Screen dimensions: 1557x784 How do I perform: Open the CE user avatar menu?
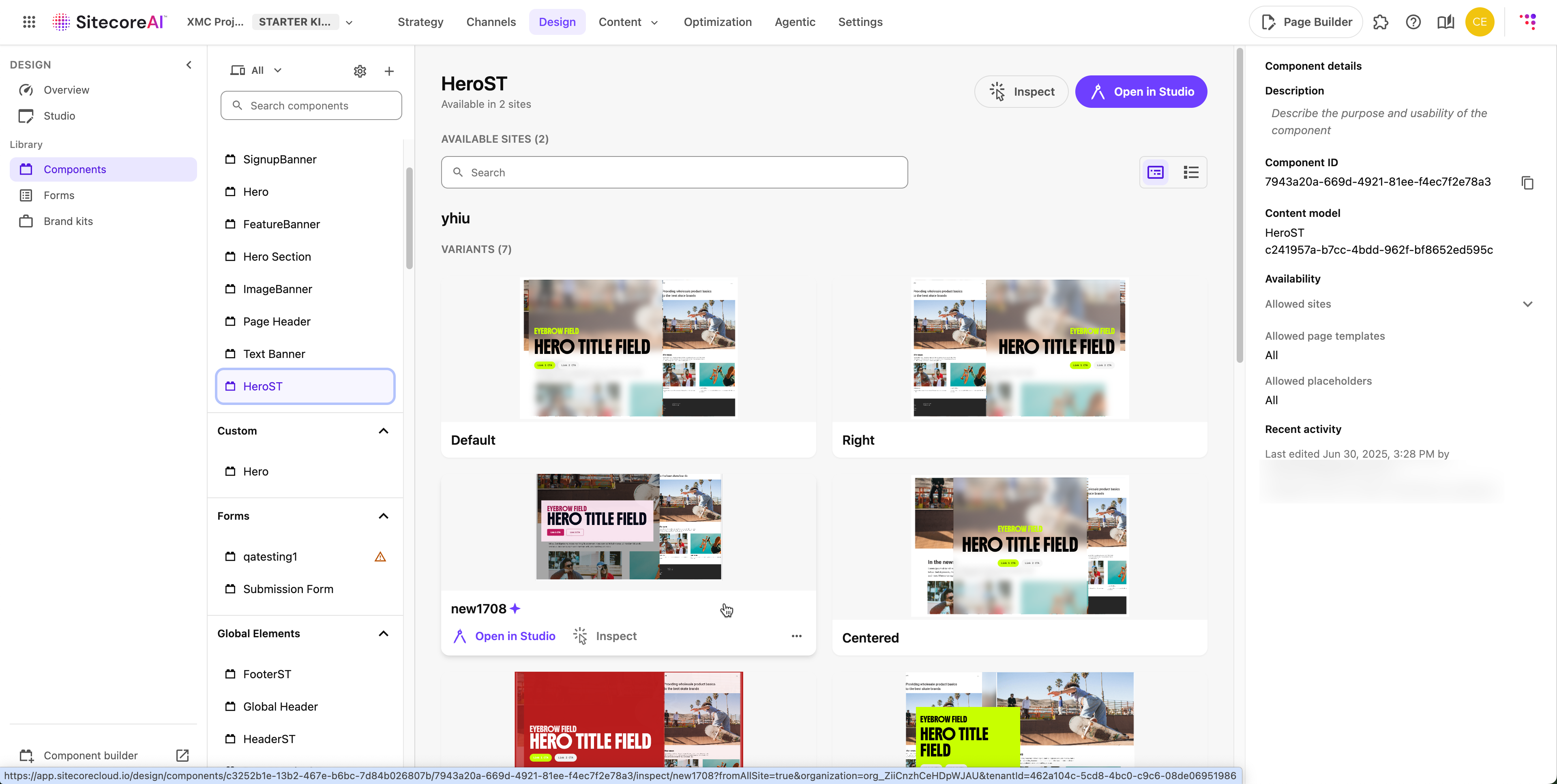click(x=1480, y=22)
